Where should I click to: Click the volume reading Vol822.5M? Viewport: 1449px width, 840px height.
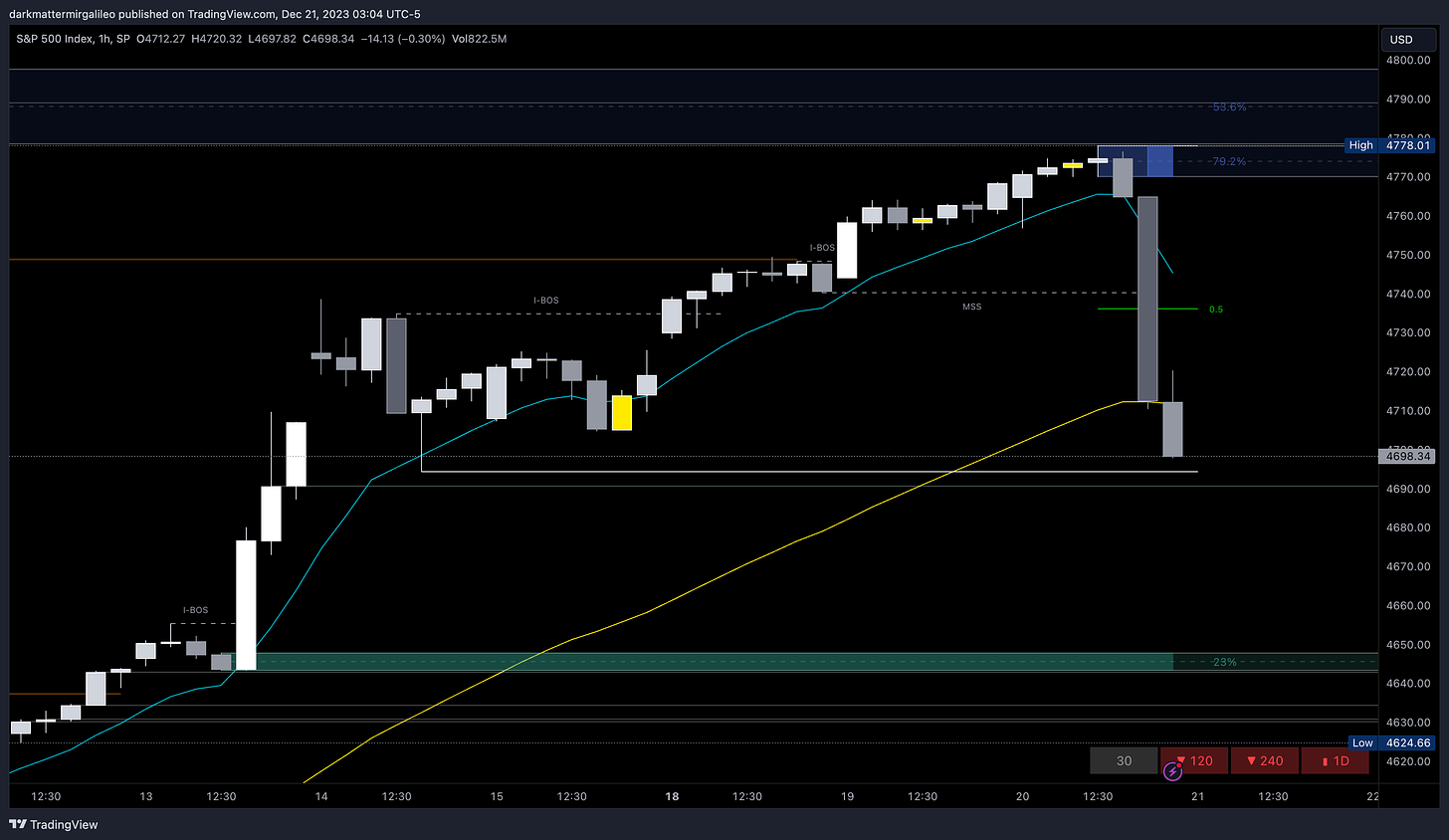point(479,39)
